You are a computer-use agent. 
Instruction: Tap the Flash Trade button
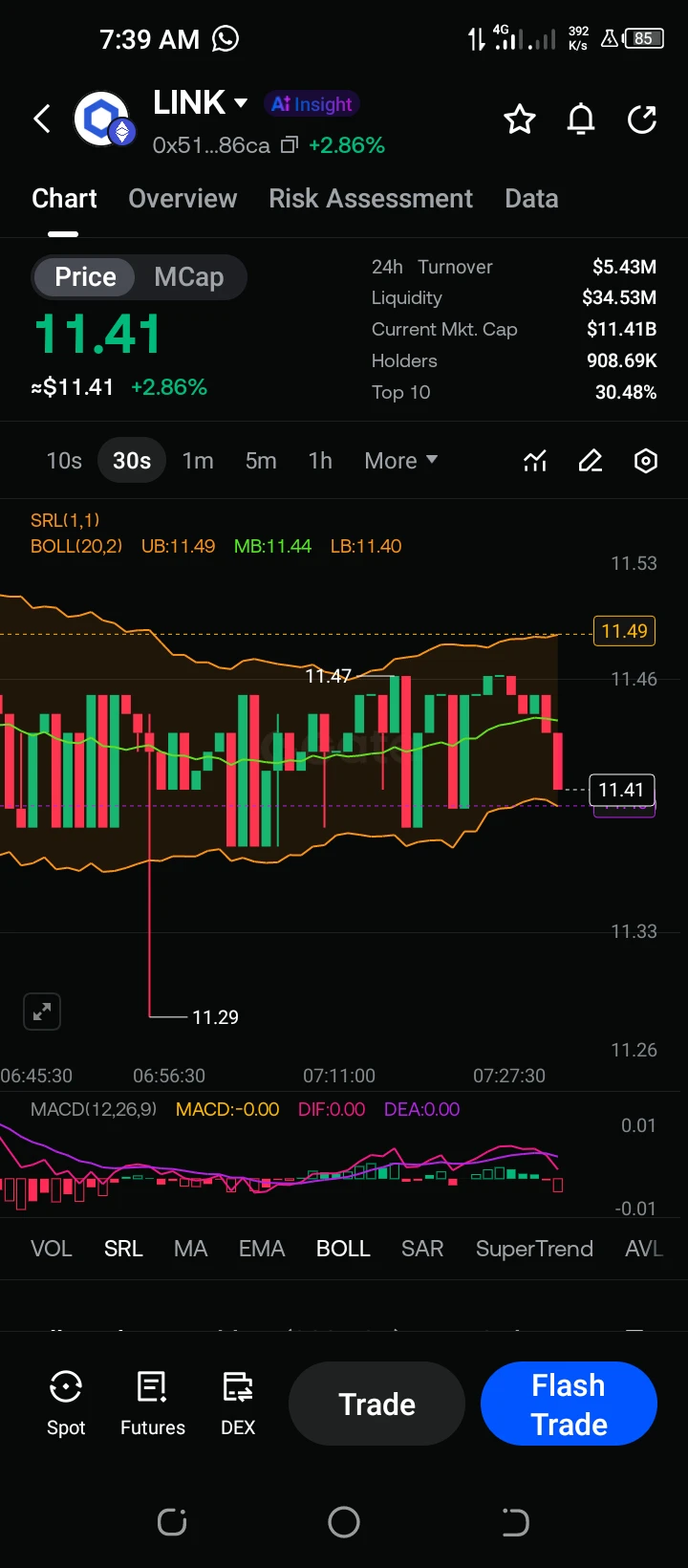[569, 1404]
